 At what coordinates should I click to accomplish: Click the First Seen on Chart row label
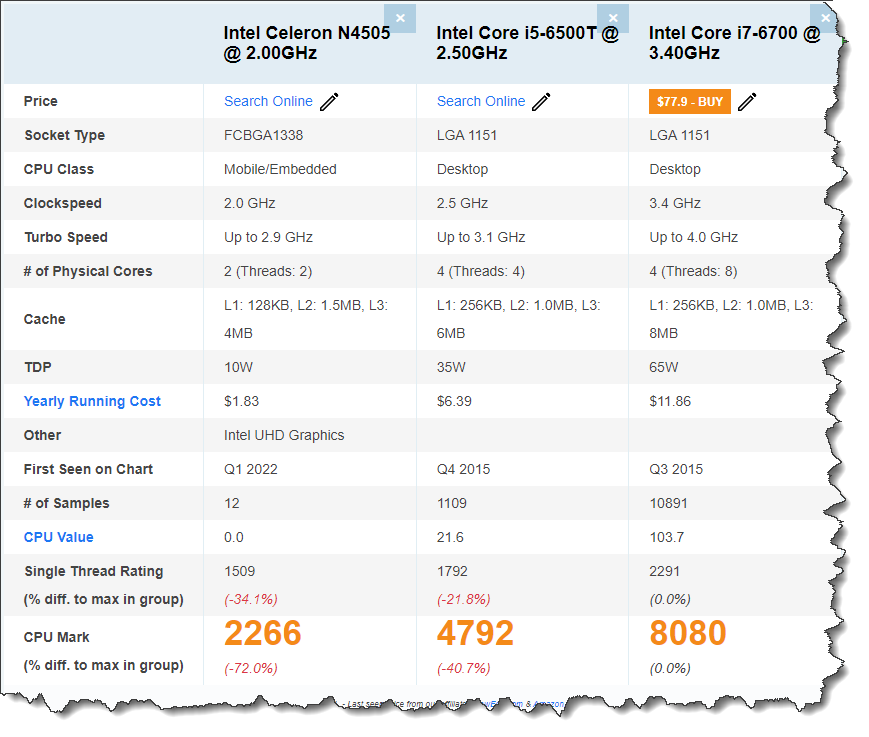click(x=88, y=469)
